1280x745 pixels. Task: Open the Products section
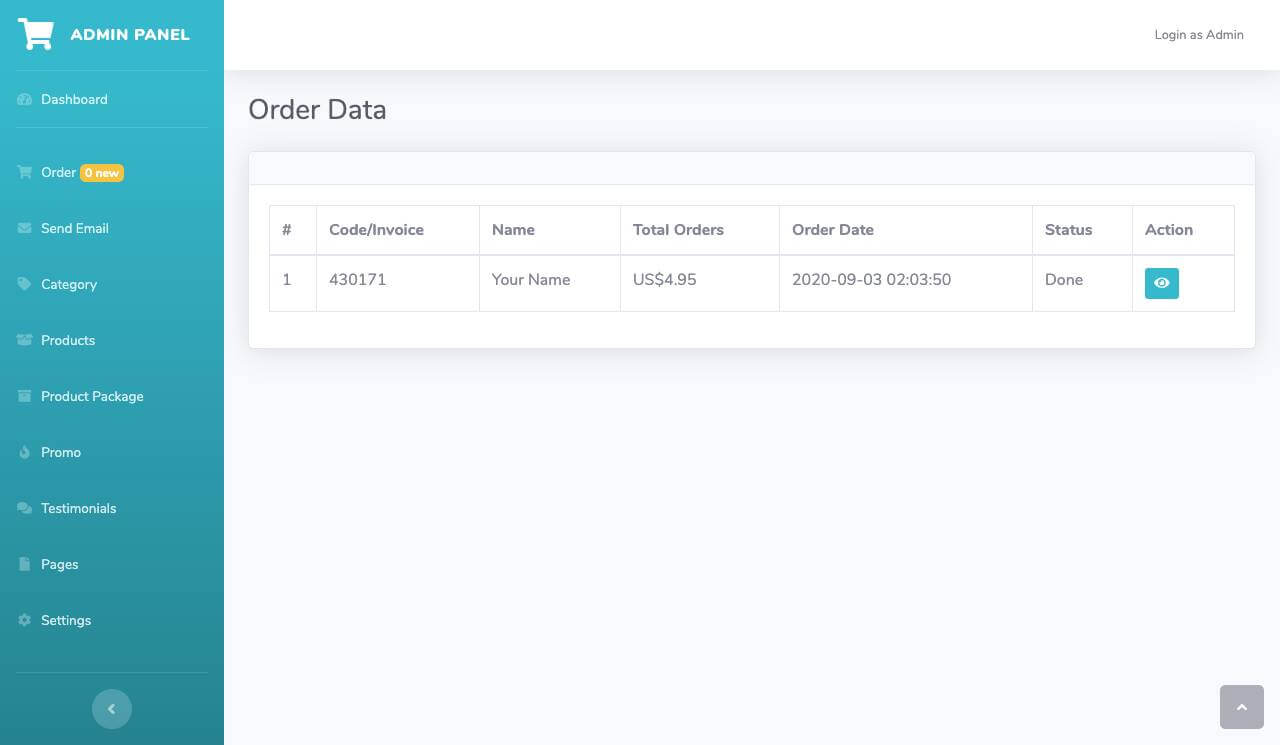point(112,340)
